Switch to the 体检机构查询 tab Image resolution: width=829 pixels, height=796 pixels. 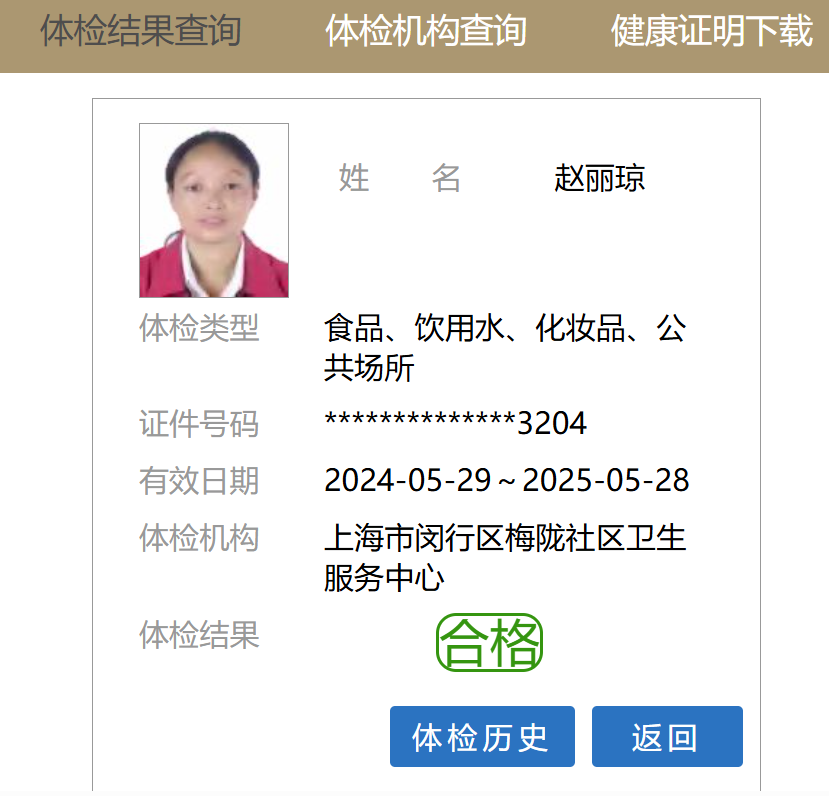[426, 31]
